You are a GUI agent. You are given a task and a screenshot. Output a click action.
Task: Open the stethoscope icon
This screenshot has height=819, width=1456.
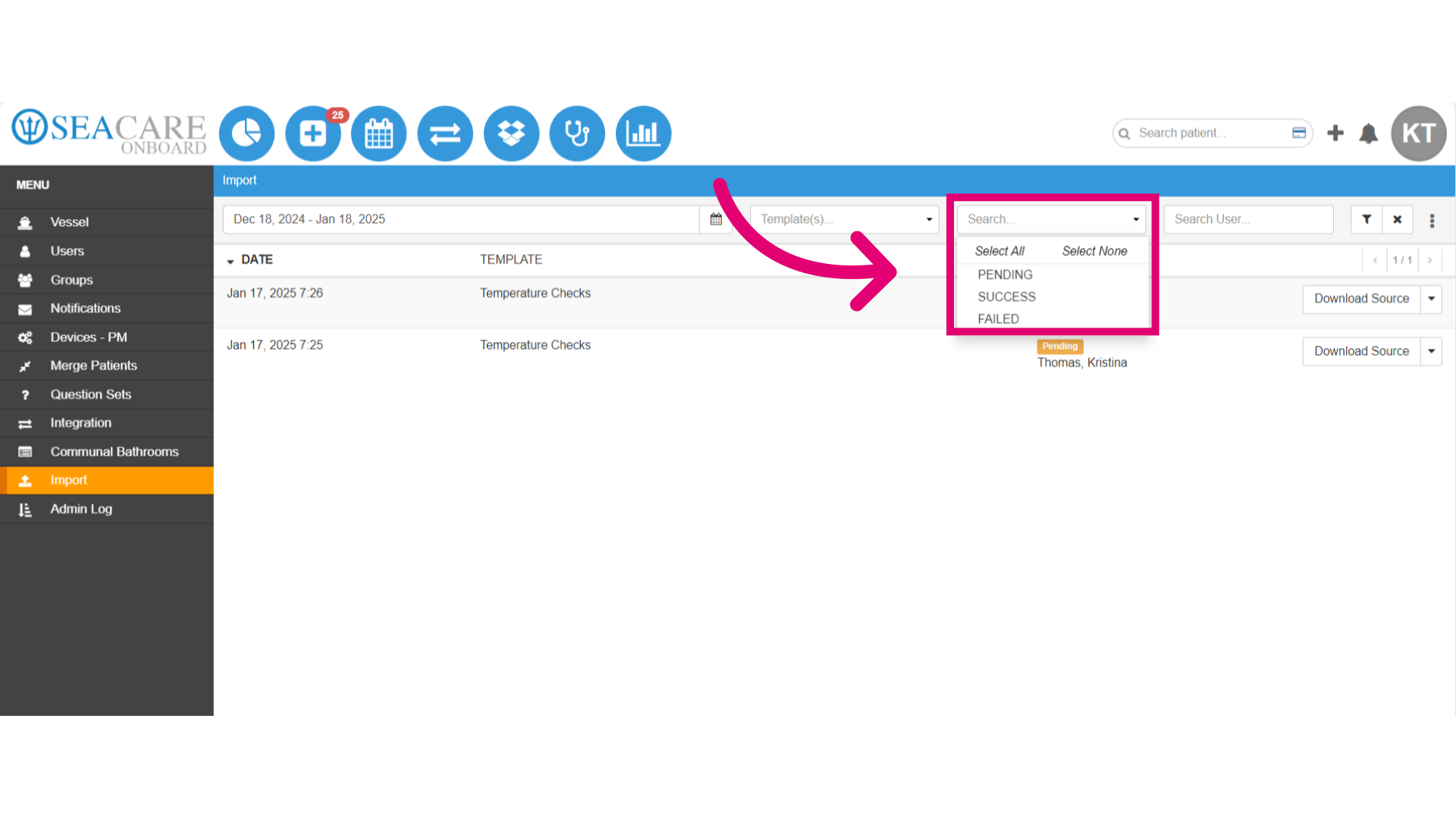coord(577,133)
